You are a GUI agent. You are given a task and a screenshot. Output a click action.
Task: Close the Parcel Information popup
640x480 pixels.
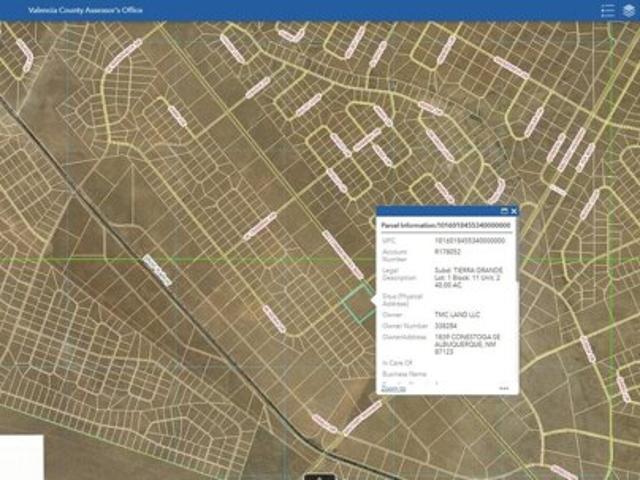[x=514, y=212]
